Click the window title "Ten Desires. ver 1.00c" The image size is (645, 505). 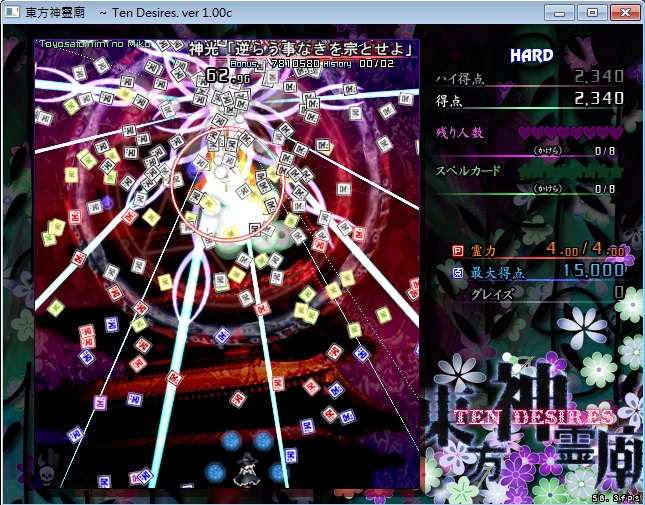pyautogui.click(x=172, y=13)
